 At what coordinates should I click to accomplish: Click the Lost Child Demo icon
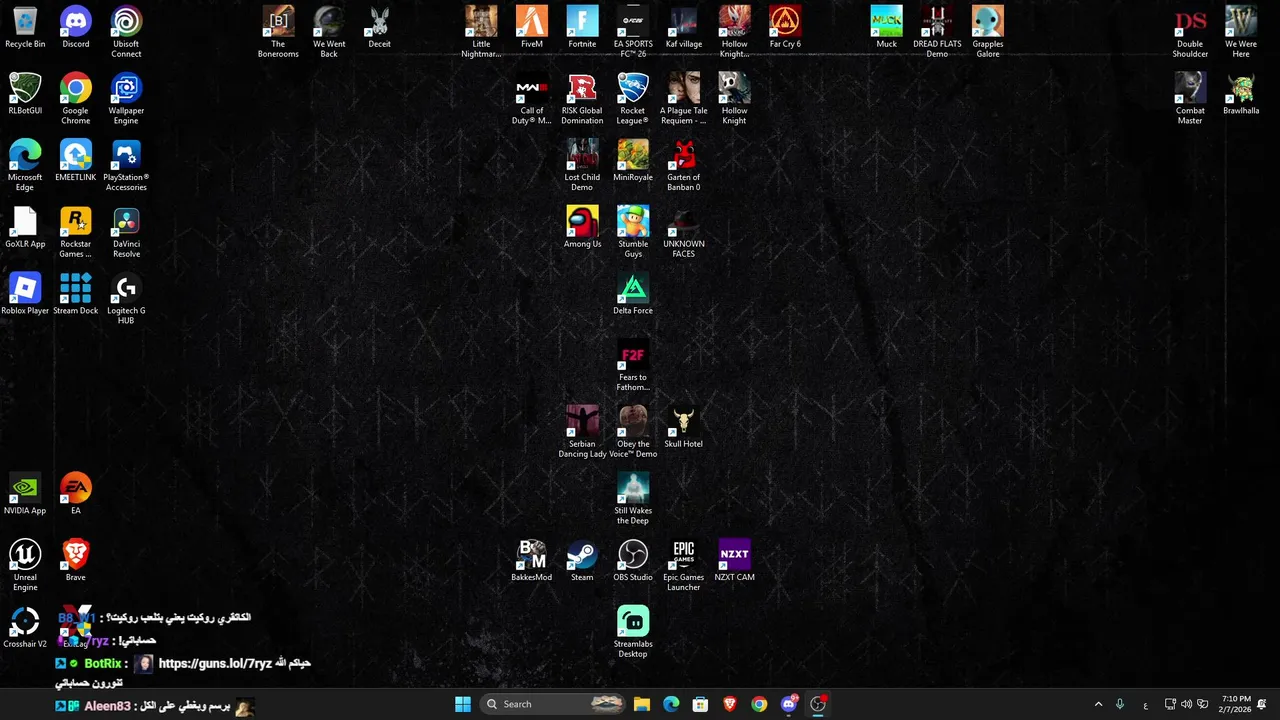point(582,165)
